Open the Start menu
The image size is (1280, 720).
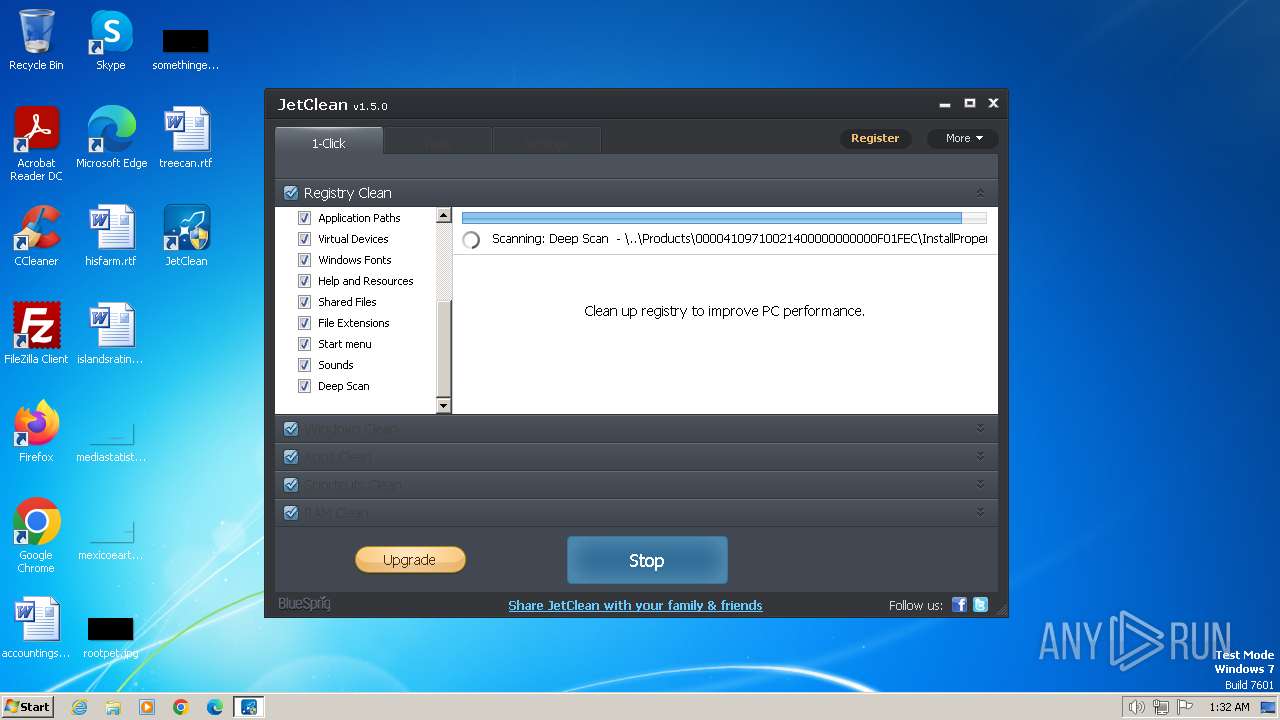point(28,707)
